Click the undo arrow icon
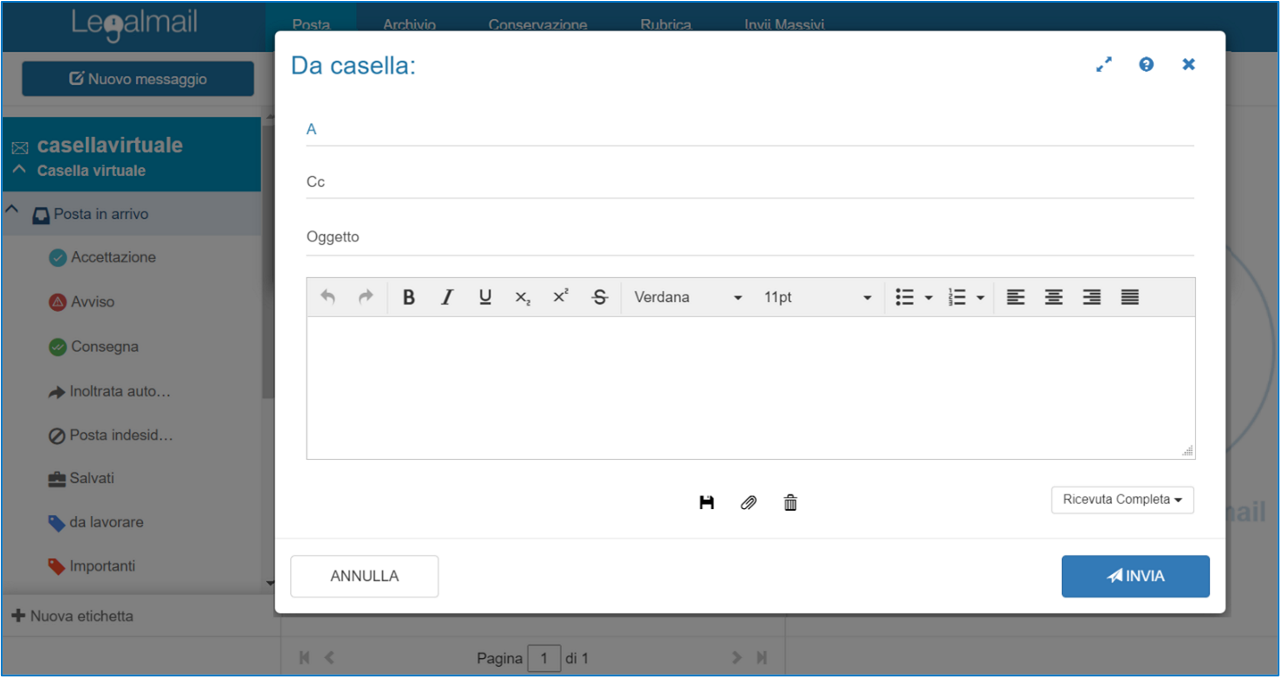The width and height of the screenshot is (1280, 677). click(328, 297)
